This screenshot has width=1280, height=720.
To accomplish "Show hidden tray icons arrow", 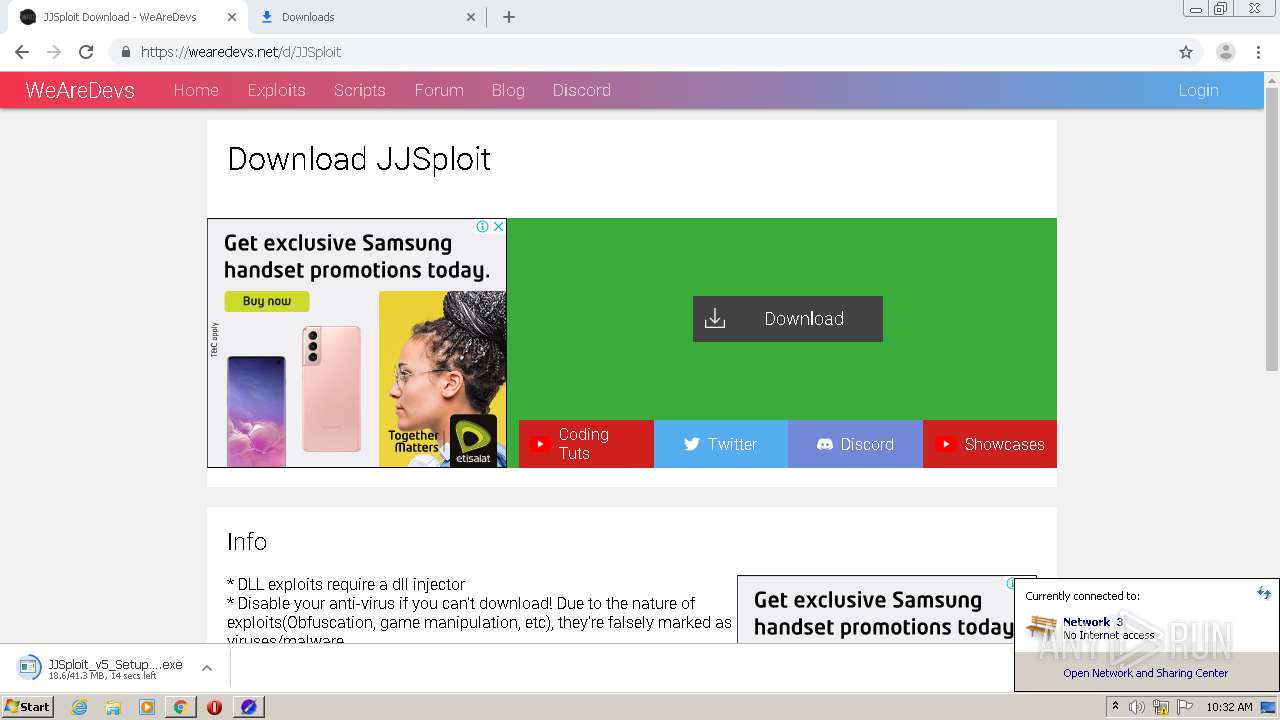I will tap(1115, 707).
